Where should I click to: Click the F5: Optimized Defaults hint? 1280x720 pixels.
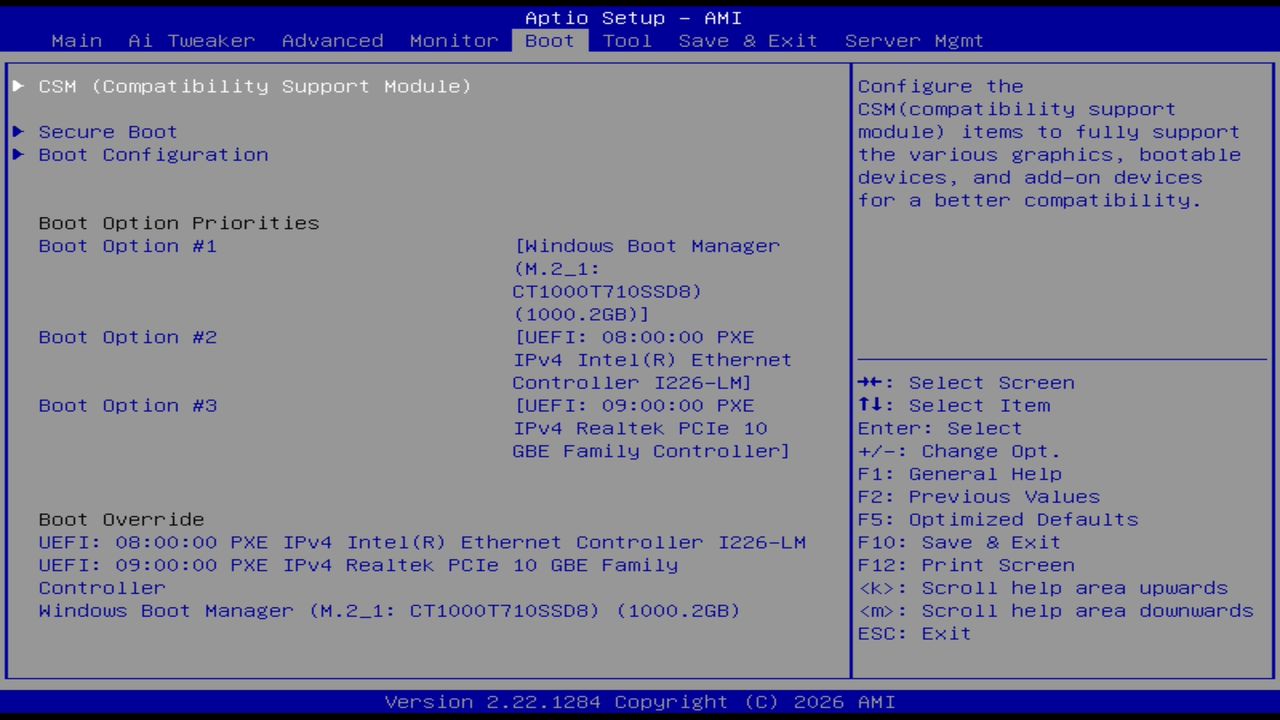click(998, 519)
